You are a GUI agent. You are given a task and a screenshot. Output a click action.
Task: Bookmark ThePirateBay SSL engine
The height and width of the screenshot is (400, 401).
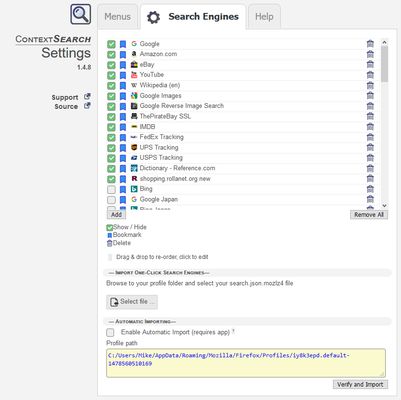[x=123, y=117]
